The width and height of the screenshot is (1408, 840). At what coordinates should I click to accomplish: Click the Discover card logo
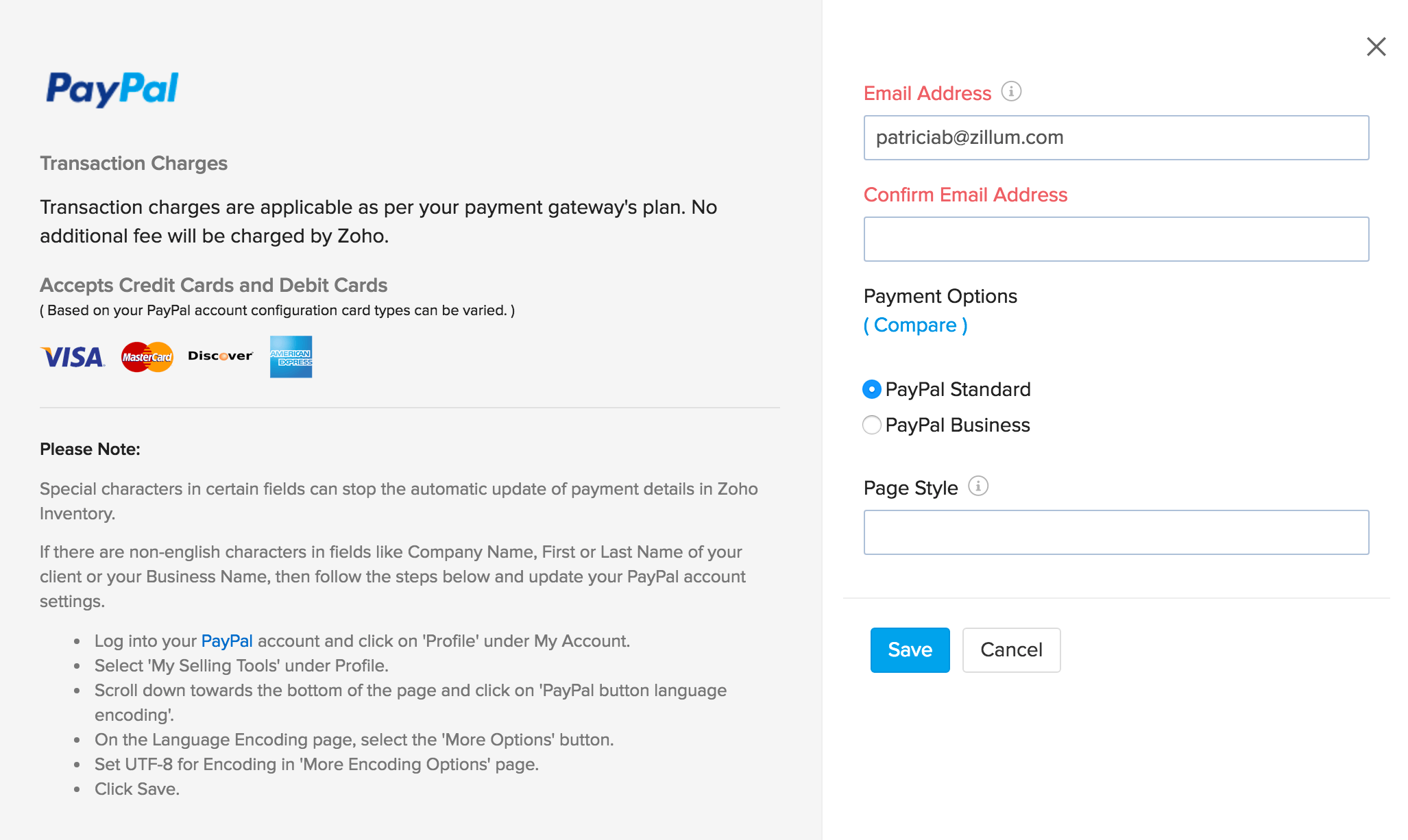[220, 356]
